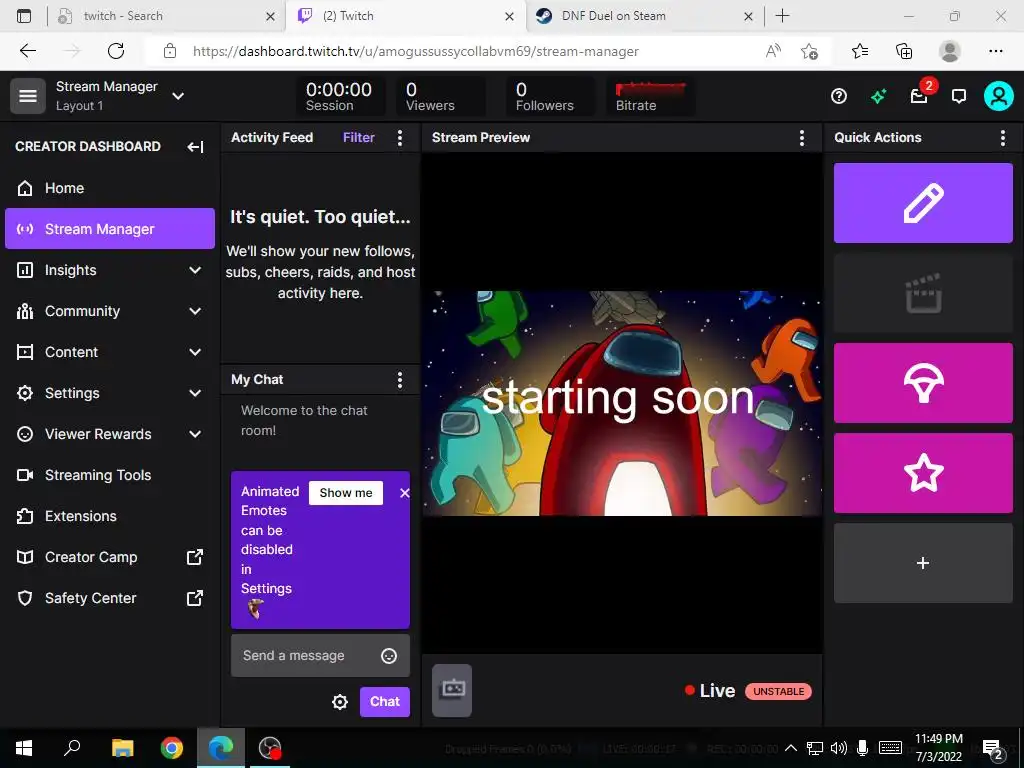Viewport: 1024px width, 768px height.
Task: Expand the Community section
Action: (x=110, y=311)
